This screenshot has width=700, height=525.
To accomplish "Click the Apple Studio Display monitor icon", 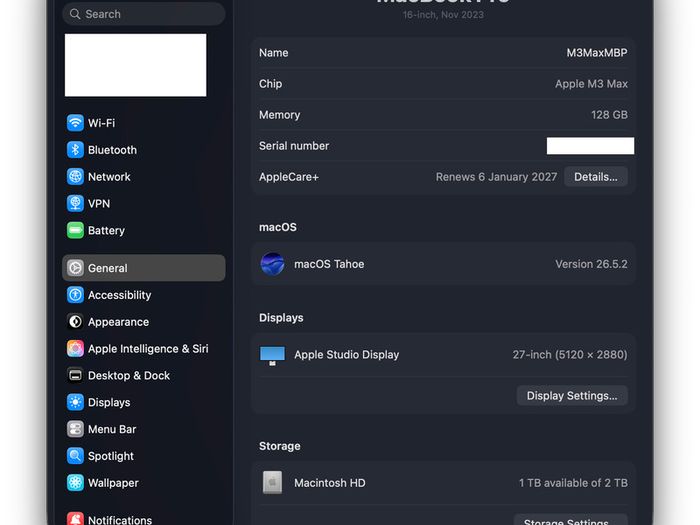I will point(272,355).
